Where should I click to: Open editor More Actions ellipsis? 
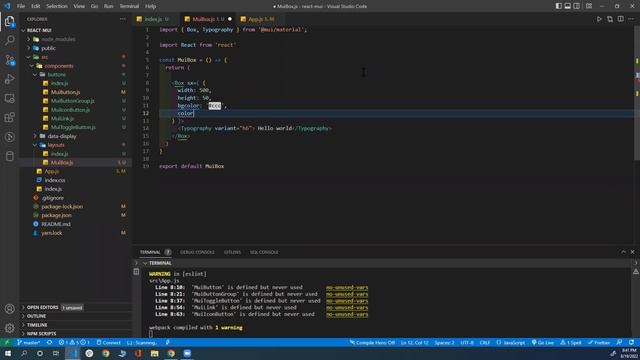click(631, 19)
